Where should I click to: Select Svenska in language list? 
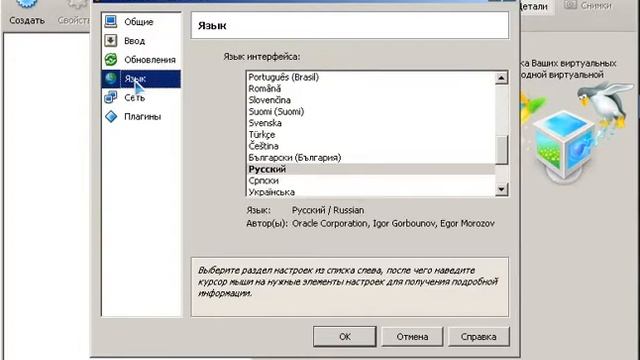tap(371, 123)
